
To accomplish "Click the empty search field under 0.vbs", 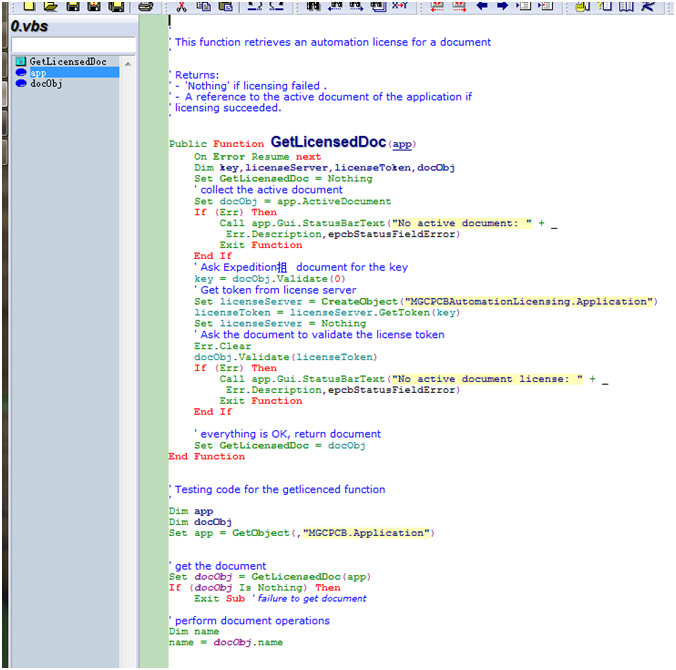I will click(x=73, y=44).
